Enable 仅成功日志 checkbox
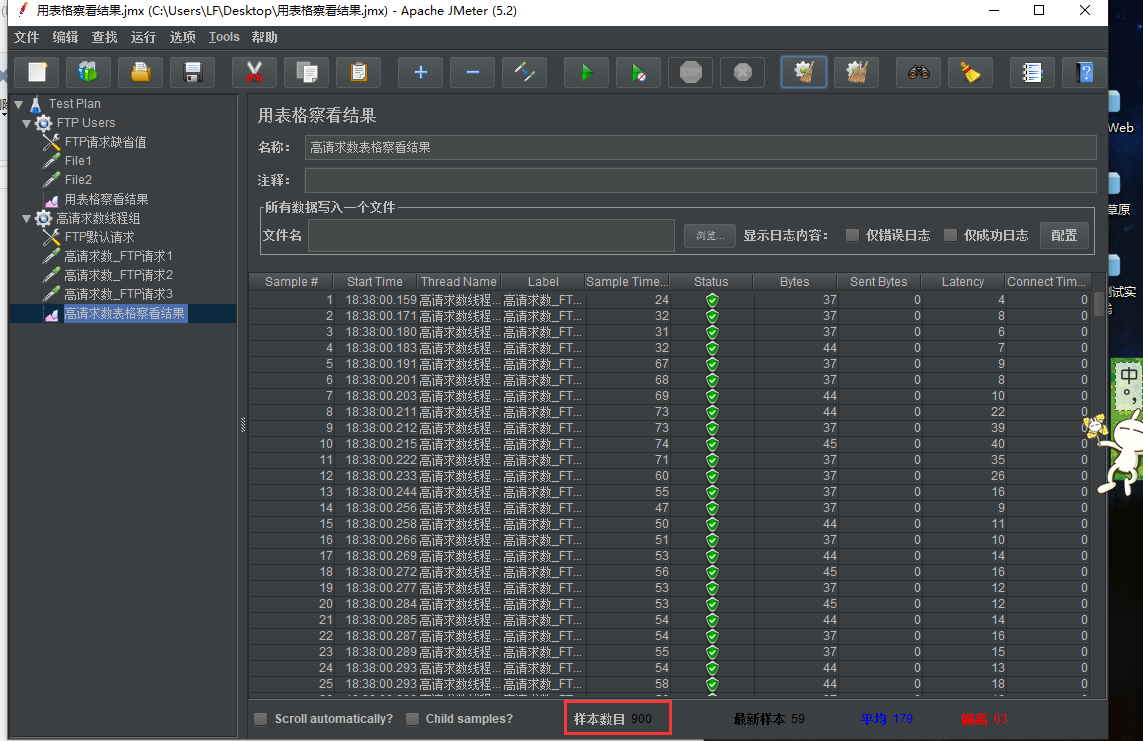The width and height of the screenshot is (1143, 741). coord(950,235)
